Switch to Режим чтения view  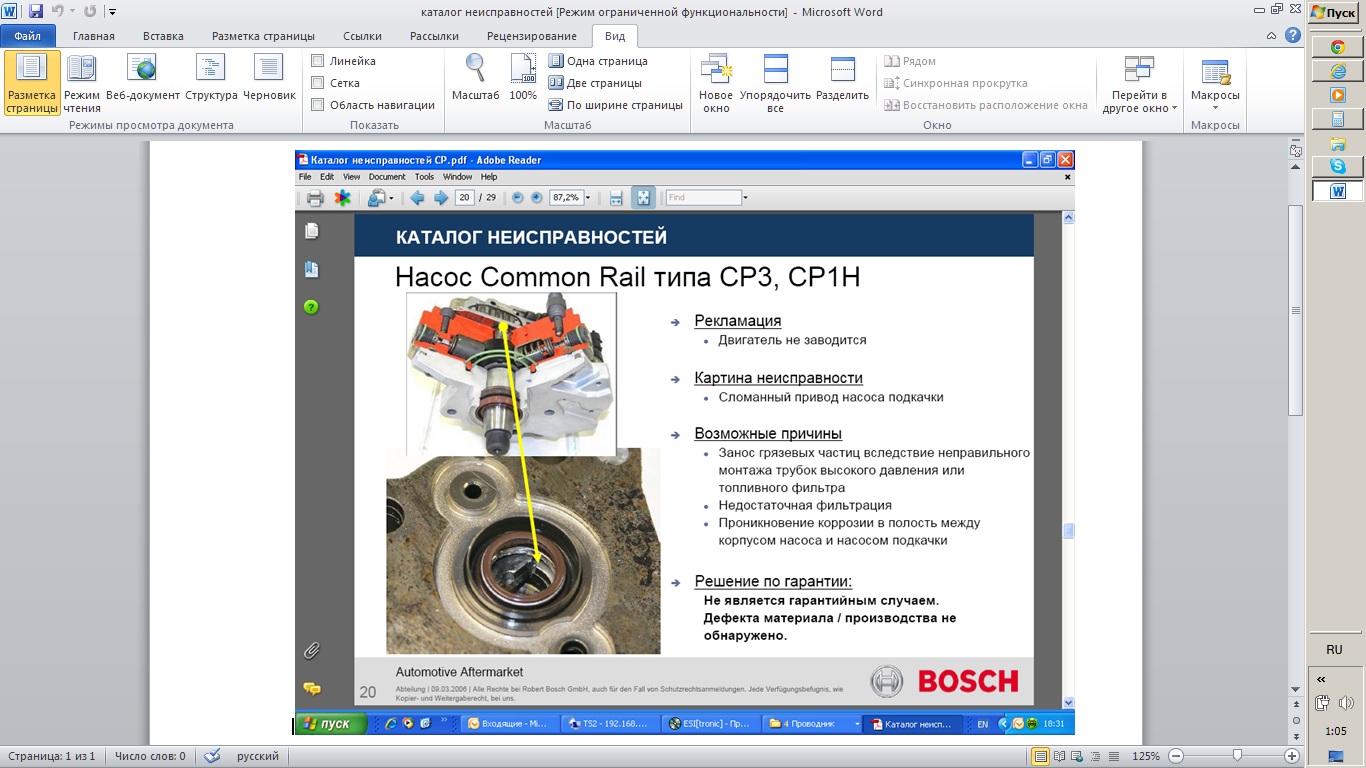coord(82,84)
